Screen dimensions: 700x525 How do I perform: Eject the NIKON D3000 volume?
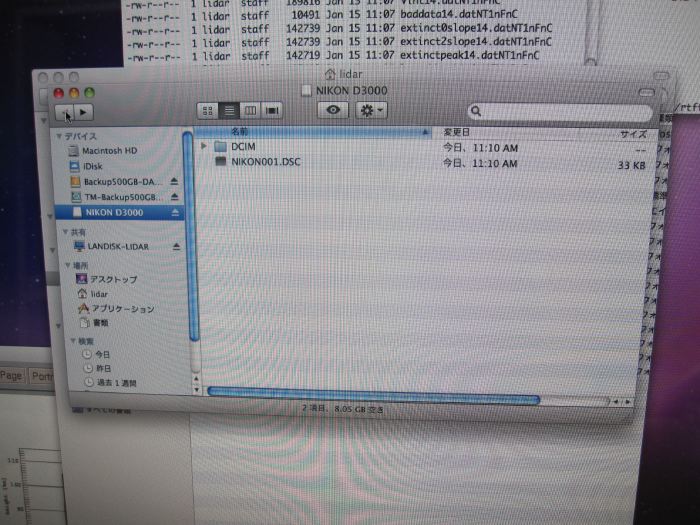(175, 212)
